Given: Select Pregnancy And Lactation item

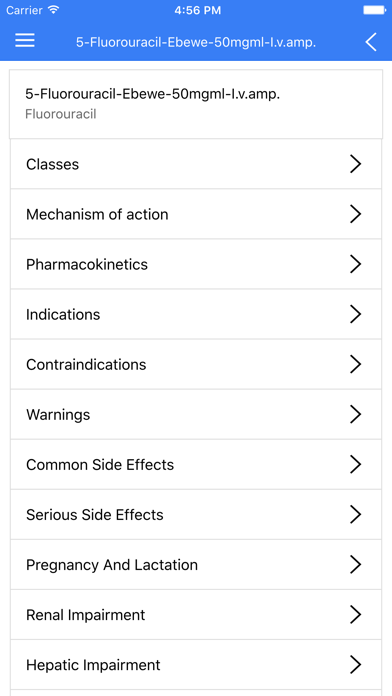Looking at the screenshot, I should (x=196, y=565).
